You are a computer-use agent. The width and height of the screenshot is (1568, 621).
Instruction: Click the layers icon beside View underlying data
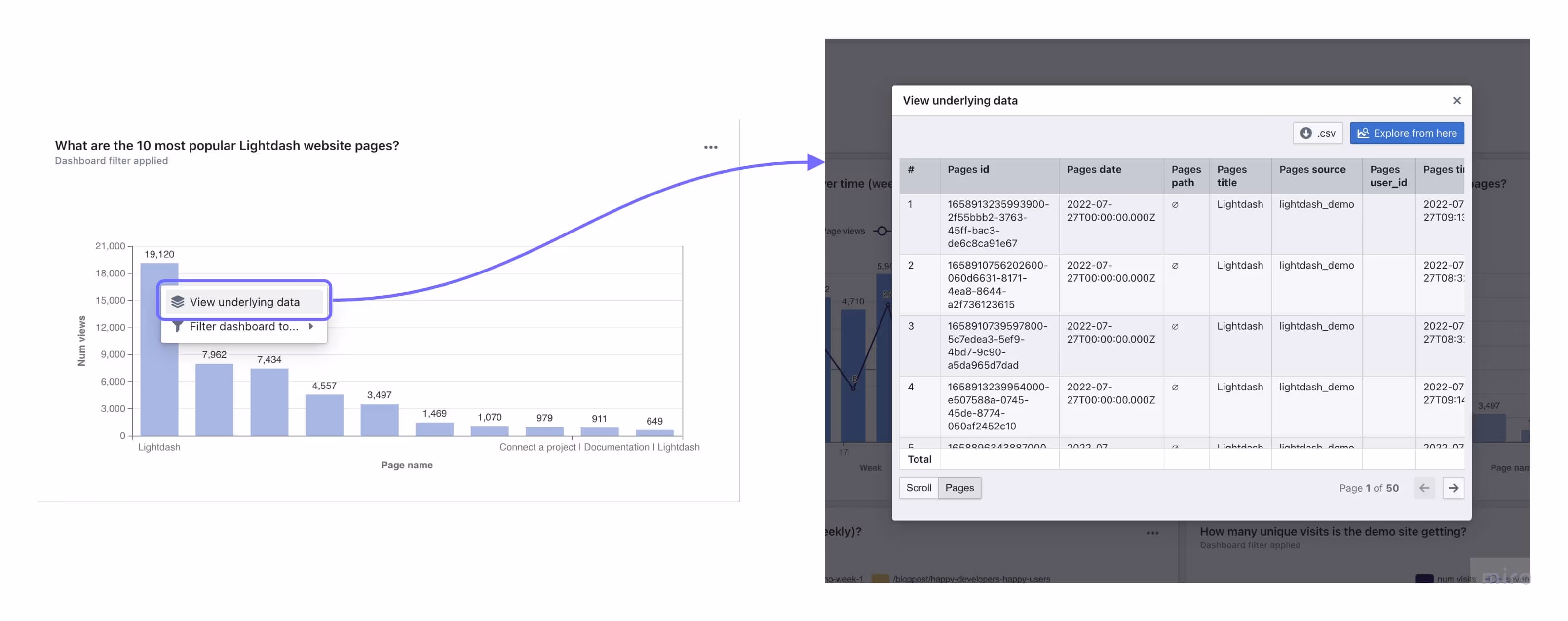coord(177,302)
